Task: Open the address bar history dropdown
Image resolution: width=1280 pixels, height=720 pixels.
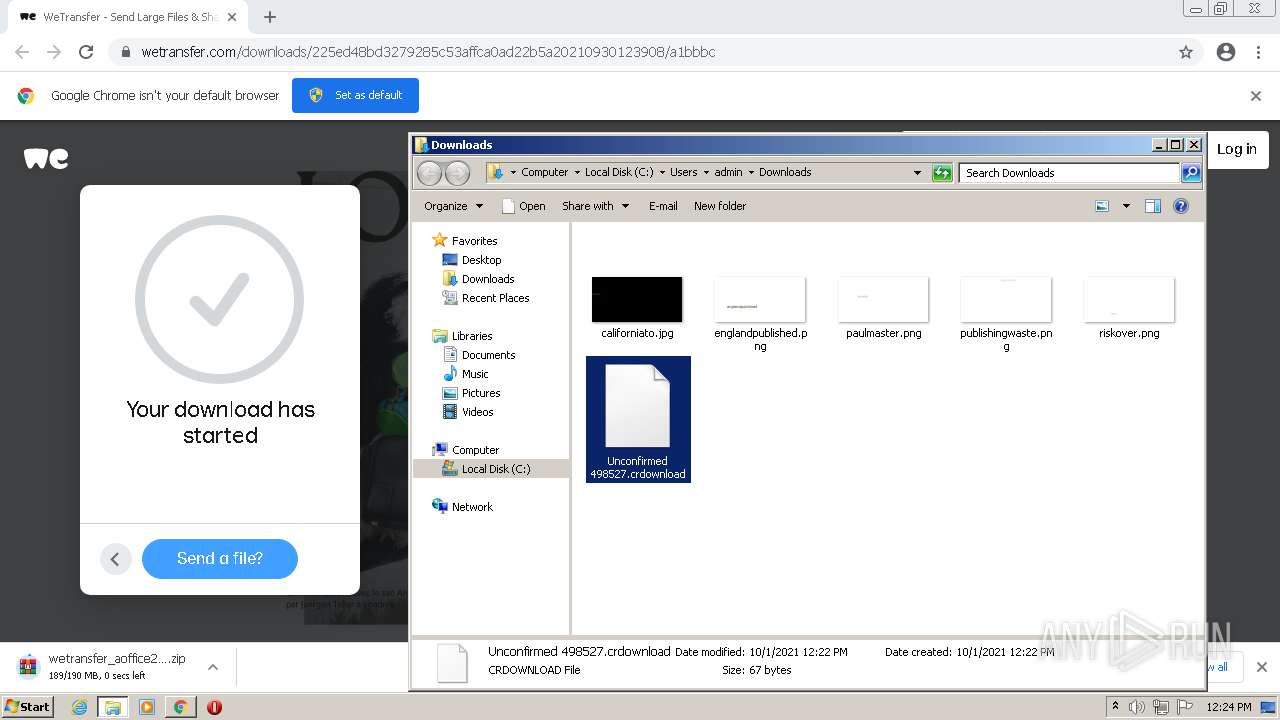Action: click(x=917, y=173)
